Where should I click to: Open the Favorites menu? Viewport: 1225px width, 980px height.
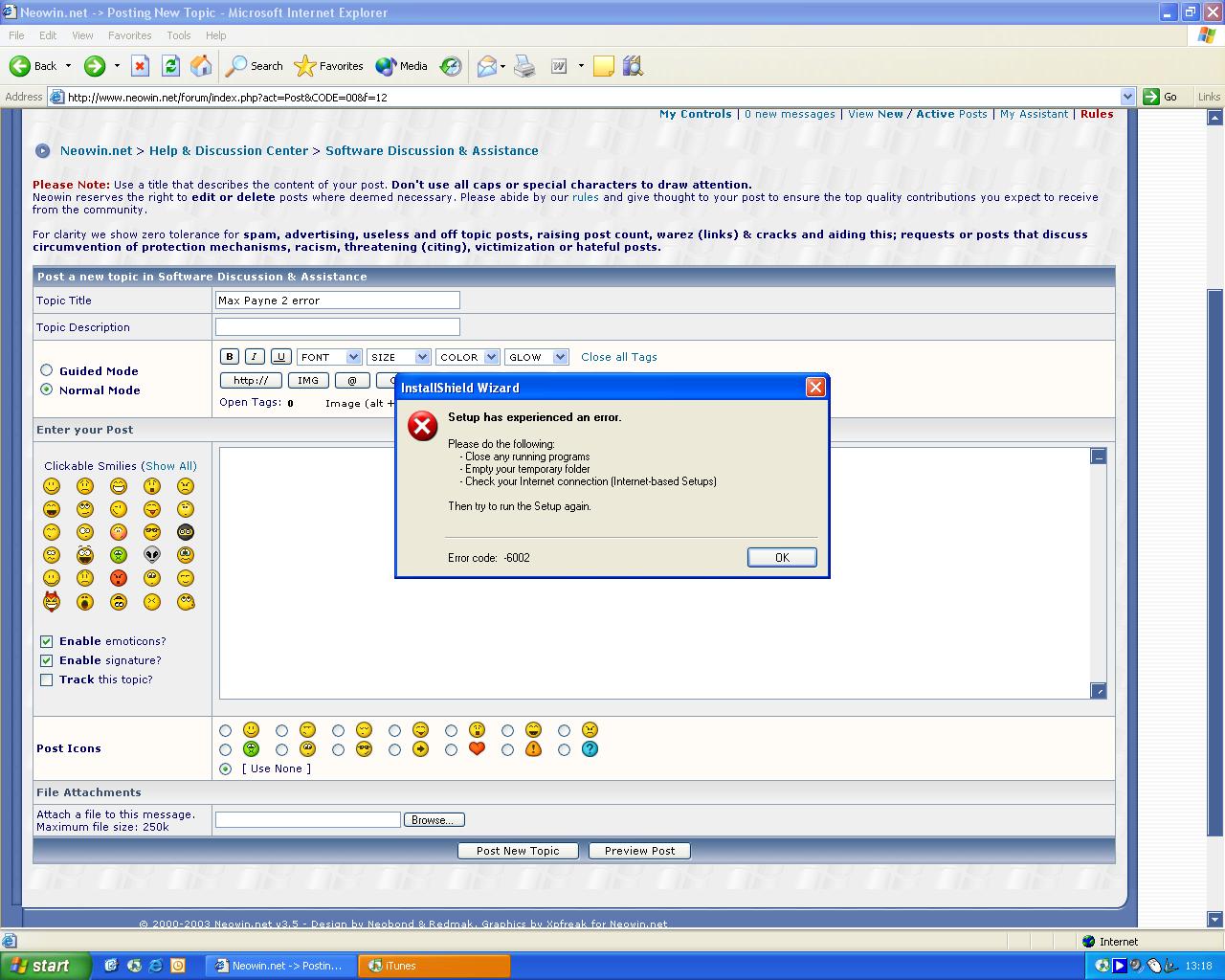pos(129,35)
